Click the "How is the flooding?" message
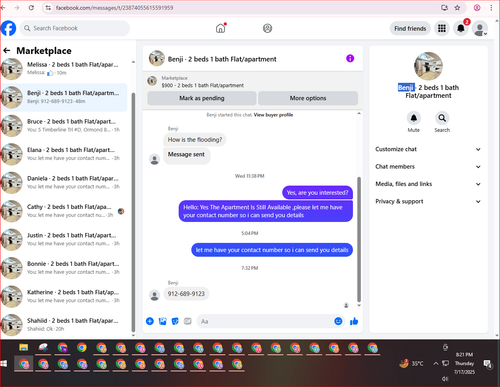Viewport: 500px width, 387px height. pos(195,140)
